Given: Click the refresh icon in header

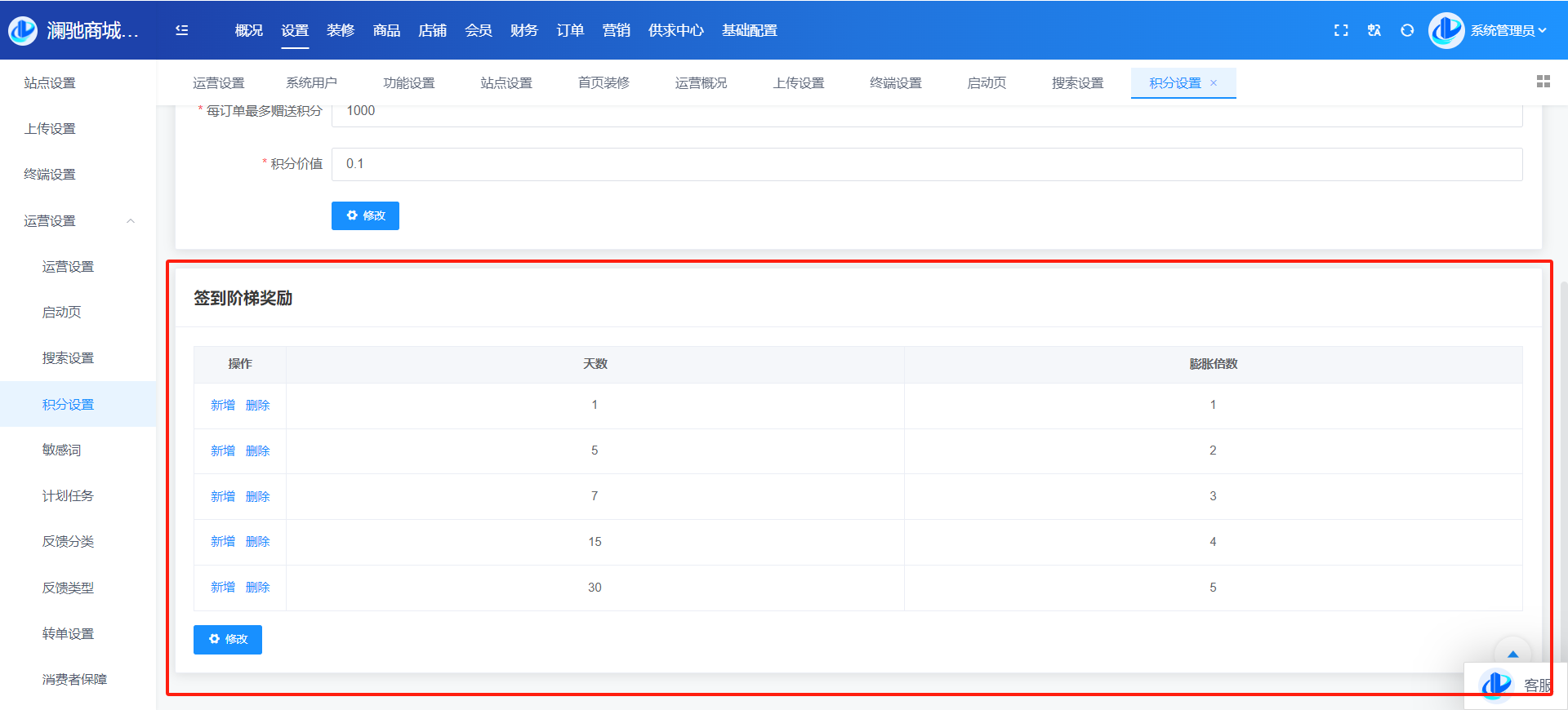Looking at the screenshot, I should (x=1407, y=30).
